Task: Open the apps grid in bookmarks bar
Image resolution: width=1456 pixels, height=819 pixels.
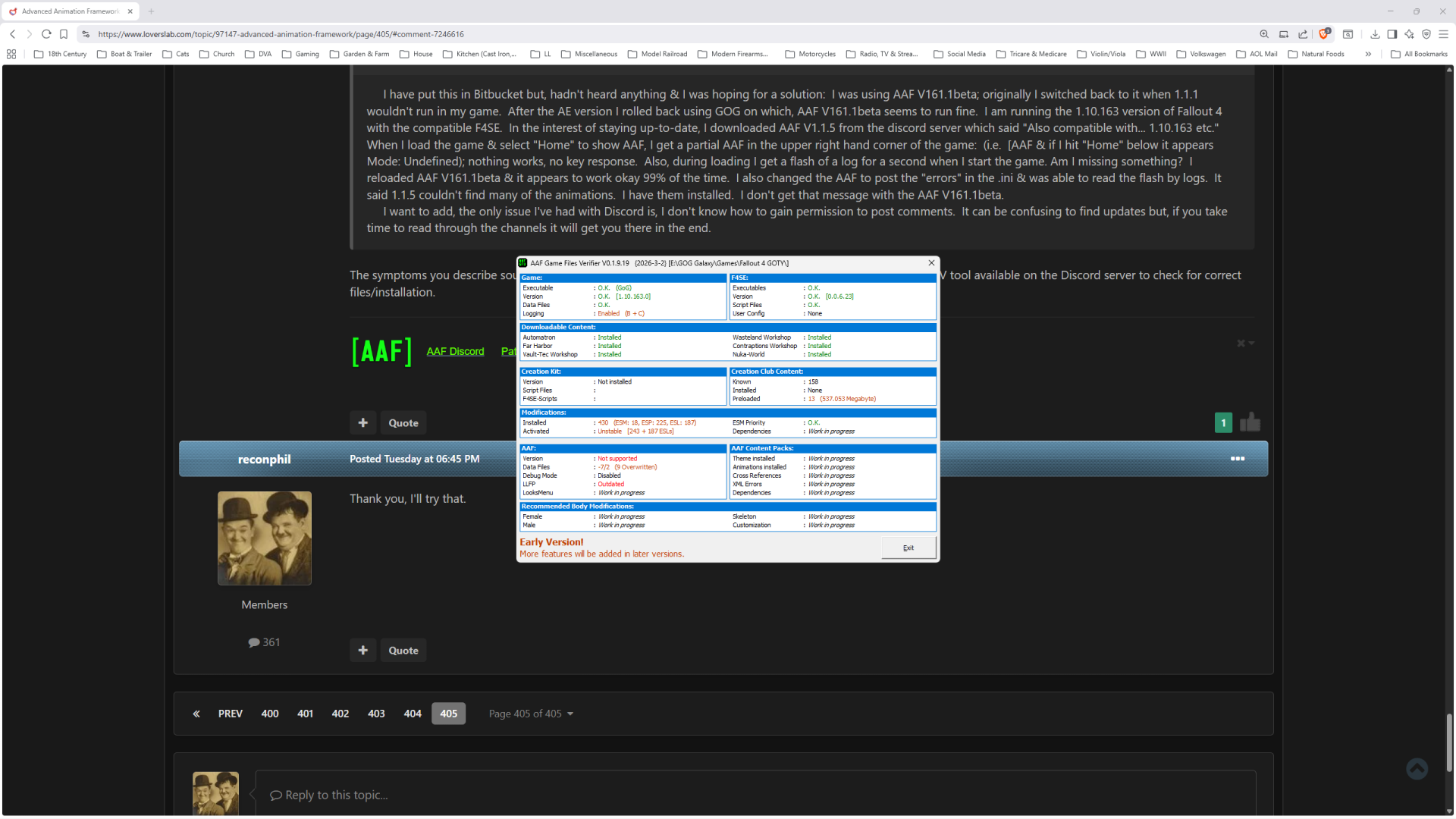Action: 11,54
